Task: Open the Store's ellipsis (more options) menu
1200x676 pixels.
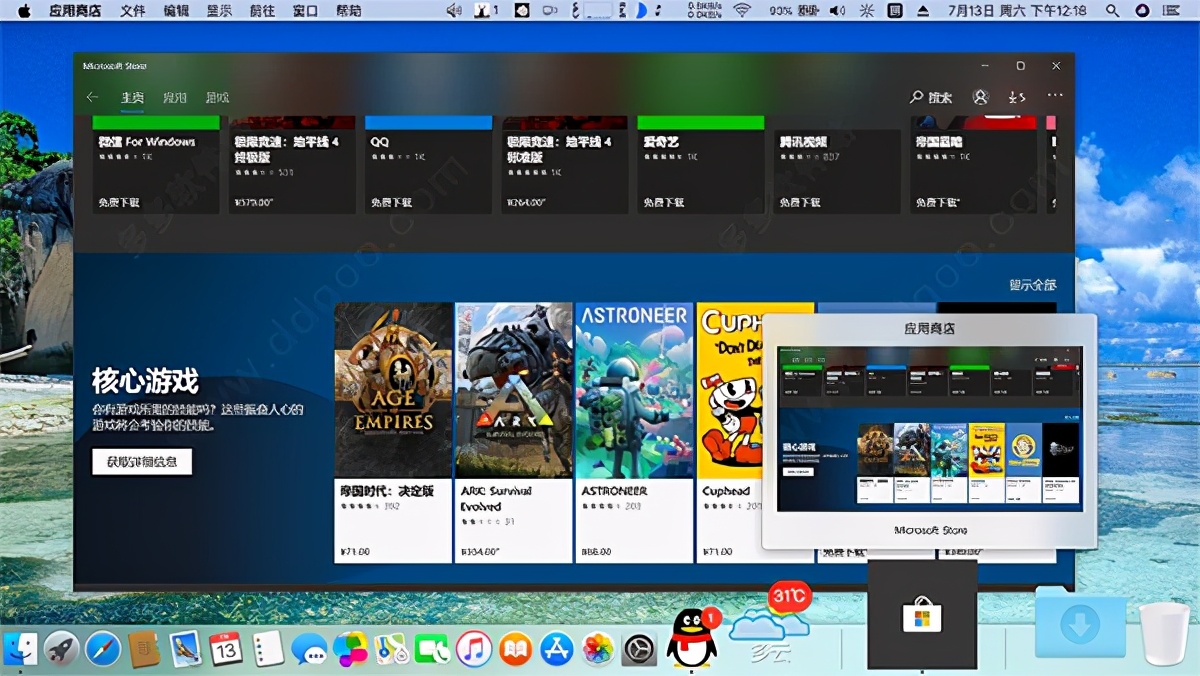Action: tap(1055, 97)
